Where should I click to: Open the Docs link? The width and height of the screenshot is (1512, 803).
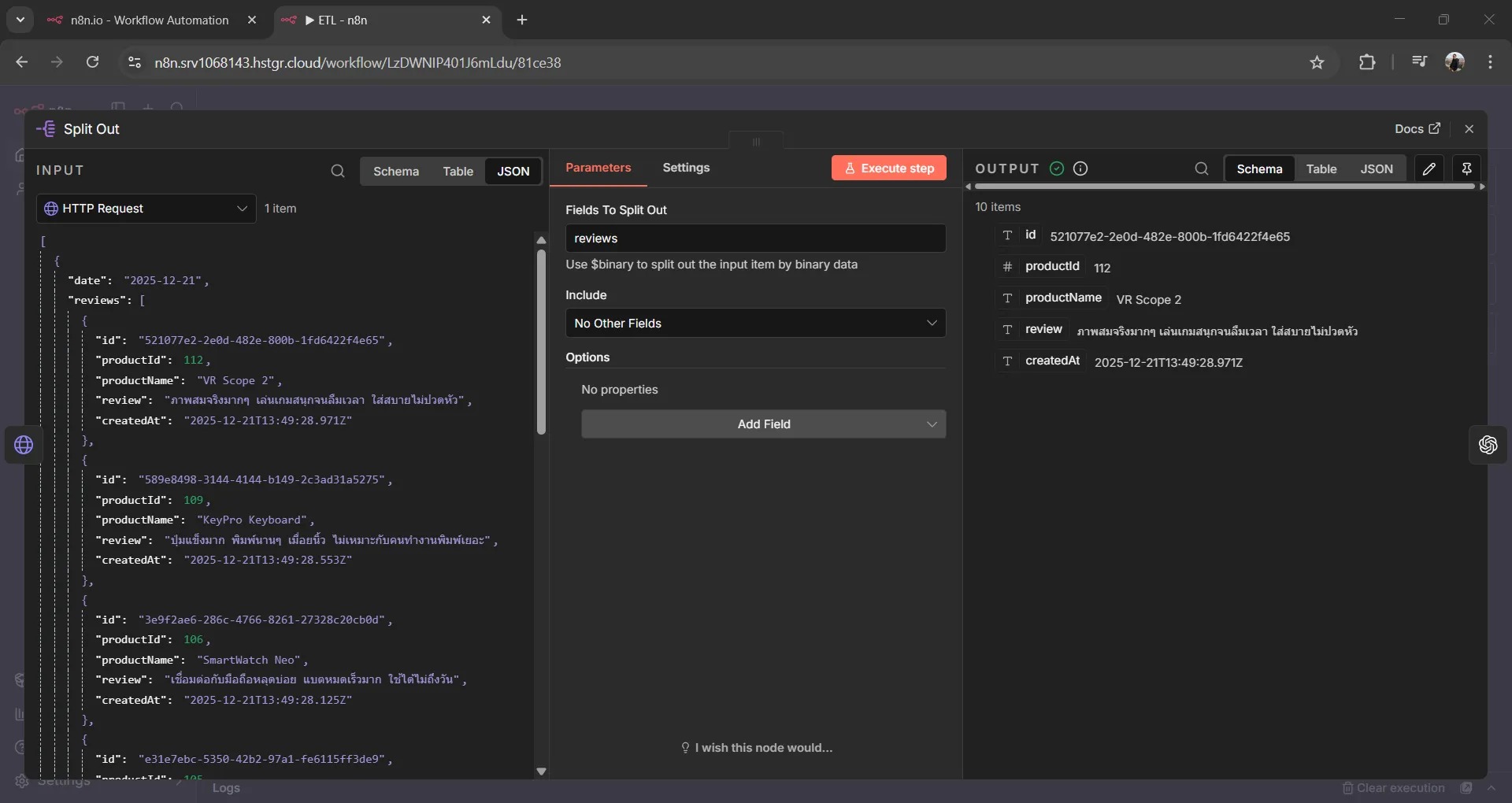[1415, 128]
